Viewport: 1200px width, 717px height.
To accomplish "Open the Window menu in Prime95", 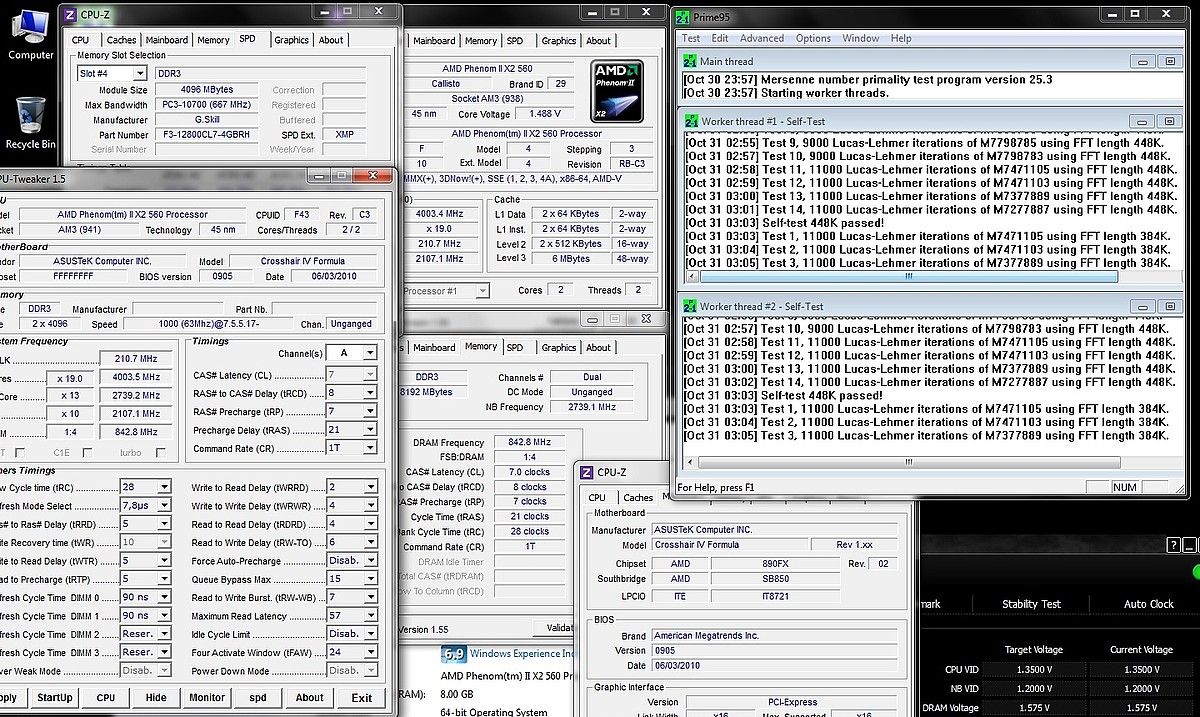I will (x=861, y=38).
